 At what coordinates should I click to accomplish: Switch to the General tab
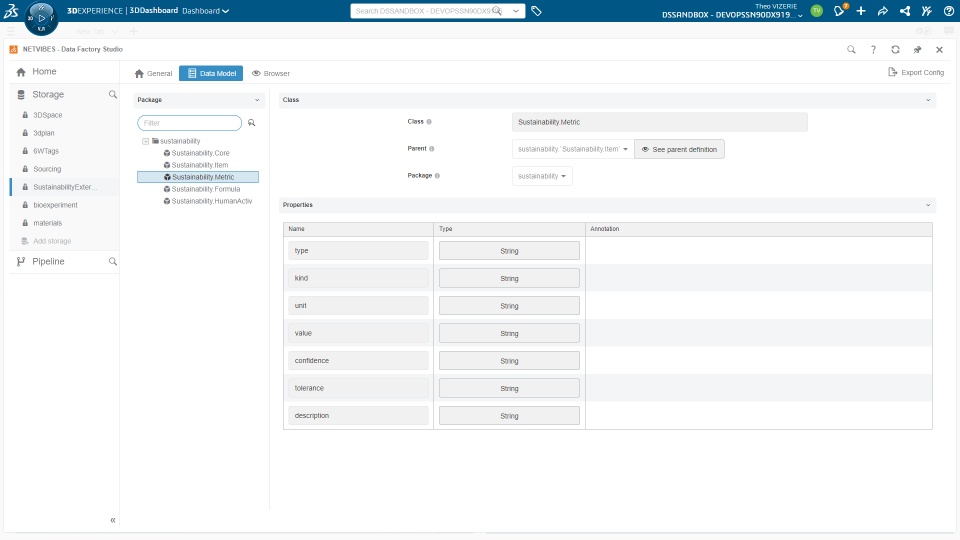tap(154, 73)
